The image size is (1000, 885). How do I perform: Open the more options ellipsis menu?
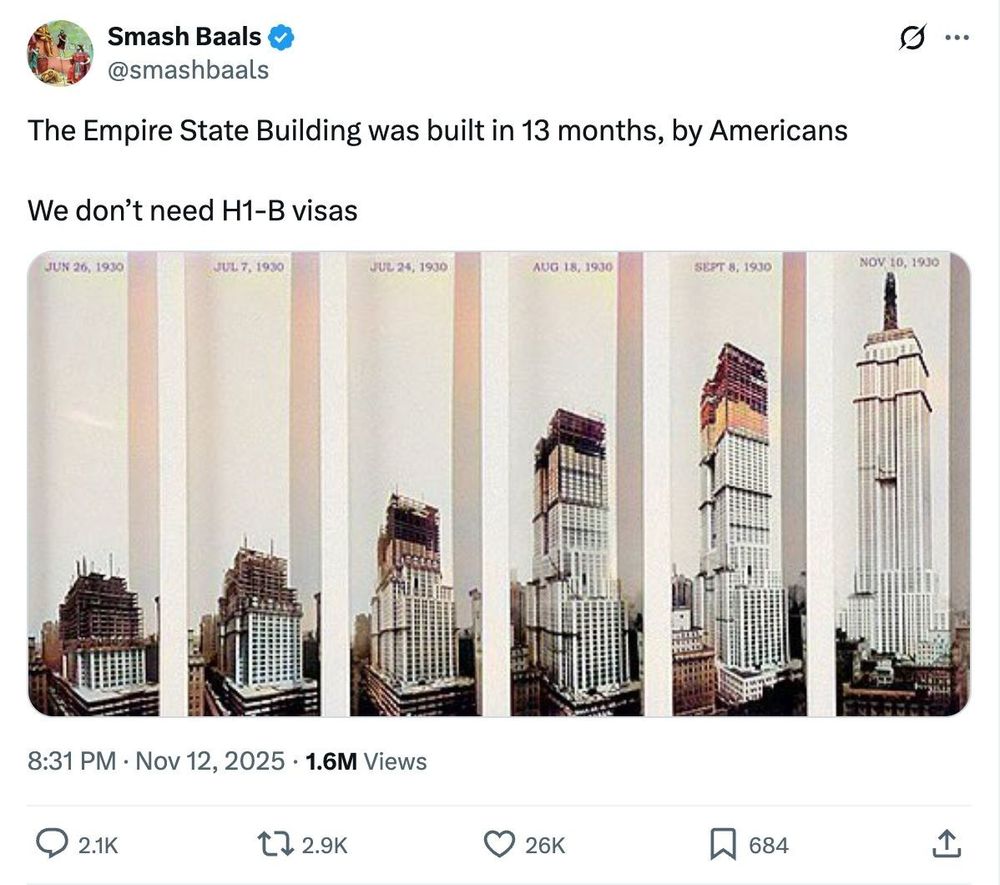957,38
